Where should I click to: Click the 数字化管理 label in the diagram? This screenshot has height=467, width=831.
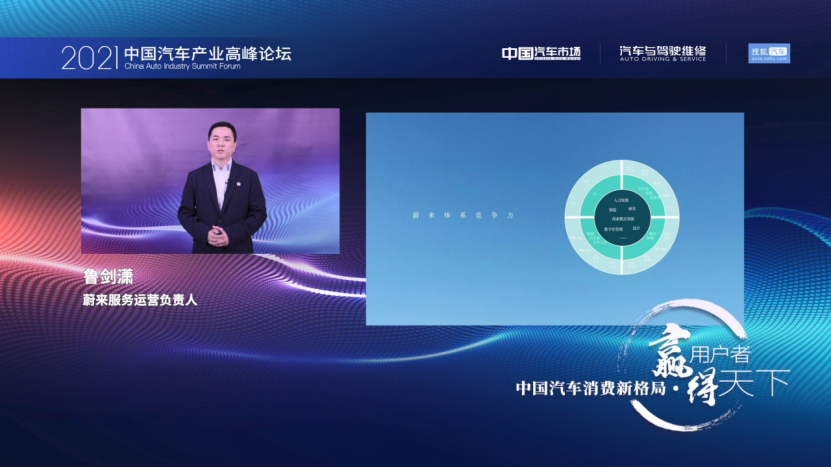pos(613,229)
